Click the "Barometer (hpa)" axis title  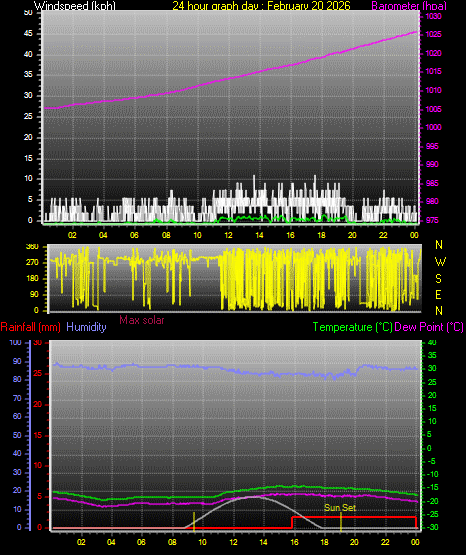409,6
